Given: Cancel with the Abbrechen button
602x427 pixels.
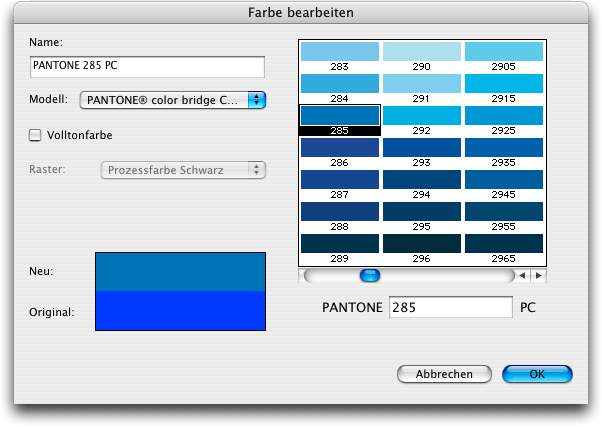Looking at the screenshot, I should pyautogui.click(x=444, y=374).
